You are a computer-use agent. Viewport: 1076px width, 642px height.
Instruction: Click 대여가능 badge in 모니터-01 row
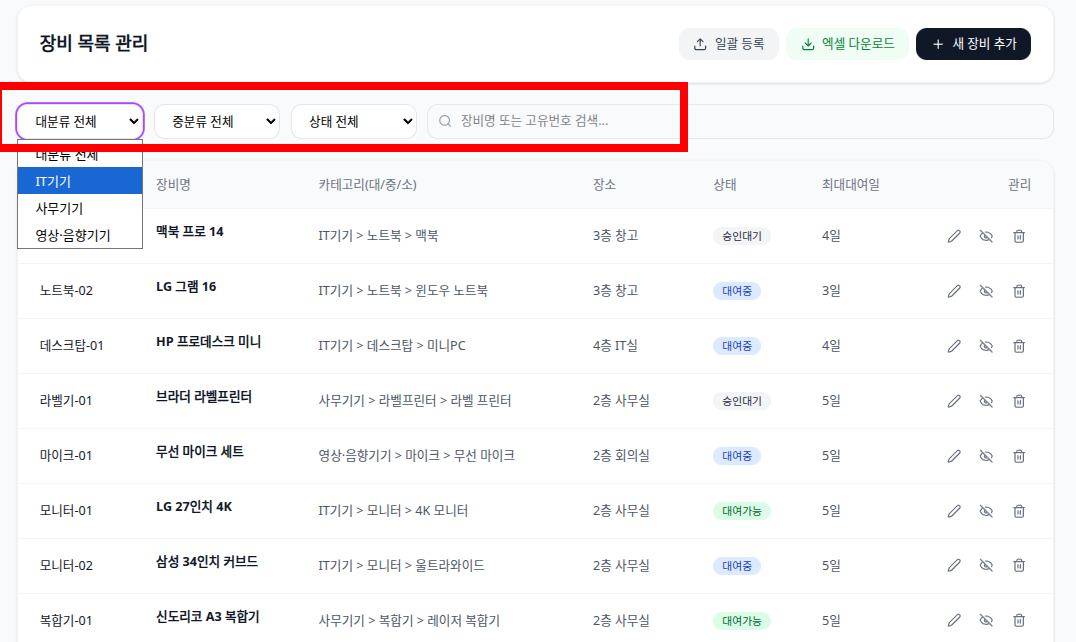(x=741, y=510)
